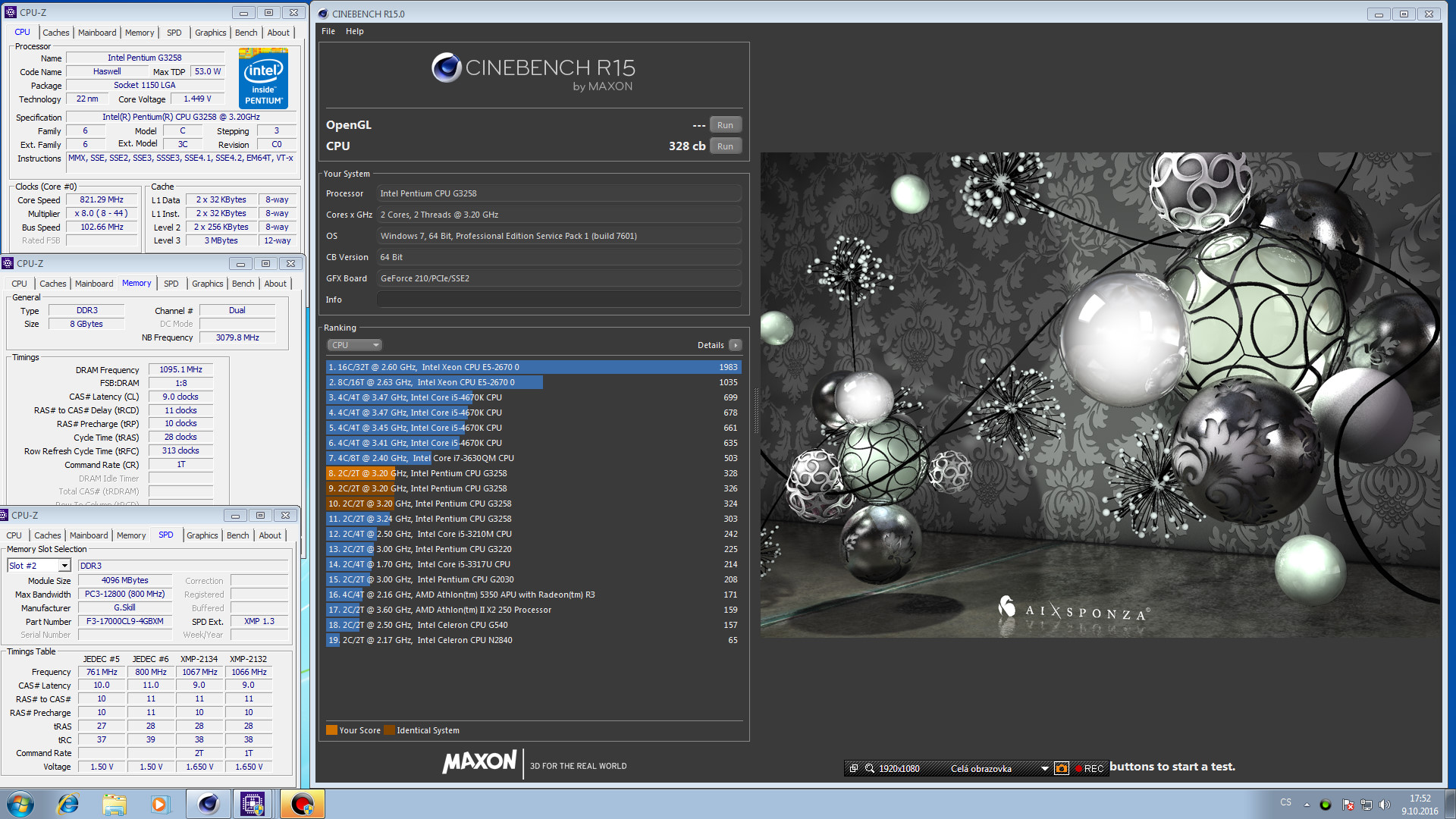Screen dimensions: 1456x819
Task: Click the green circle tray icon
Action: 1326,805
